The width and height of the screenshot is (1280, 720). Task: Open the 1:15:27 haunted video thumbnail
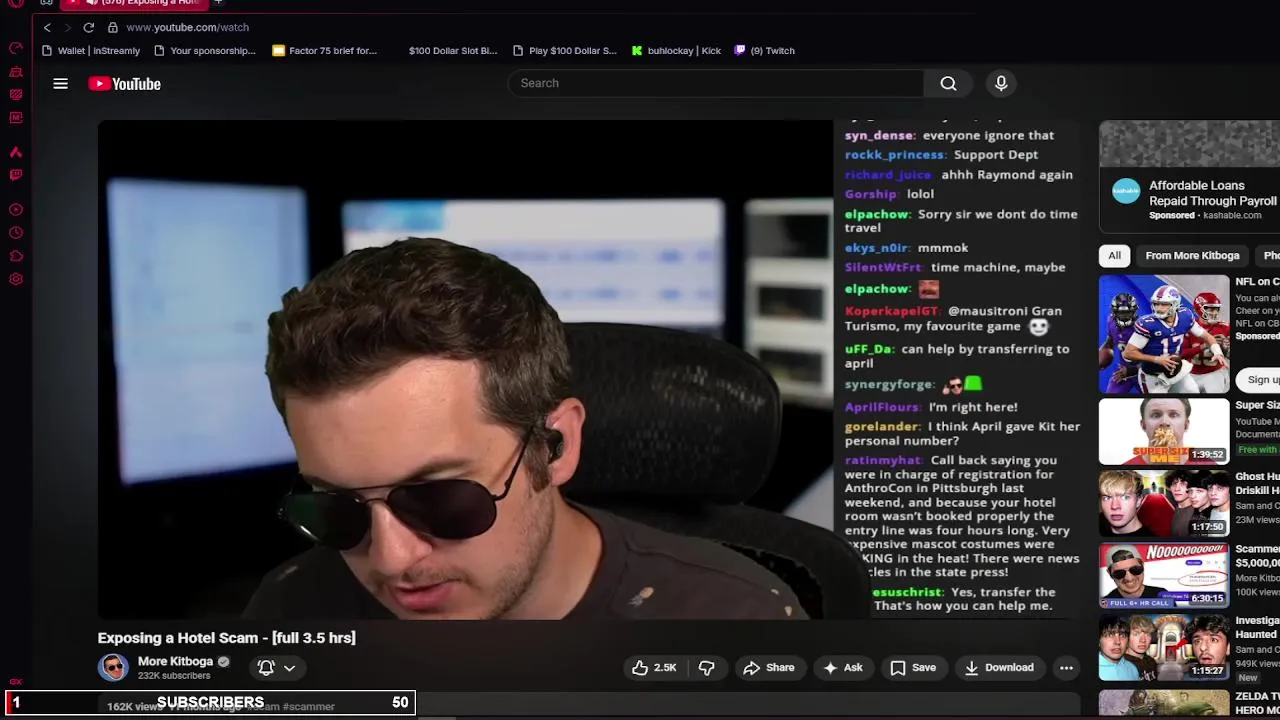click(1164, 647)
